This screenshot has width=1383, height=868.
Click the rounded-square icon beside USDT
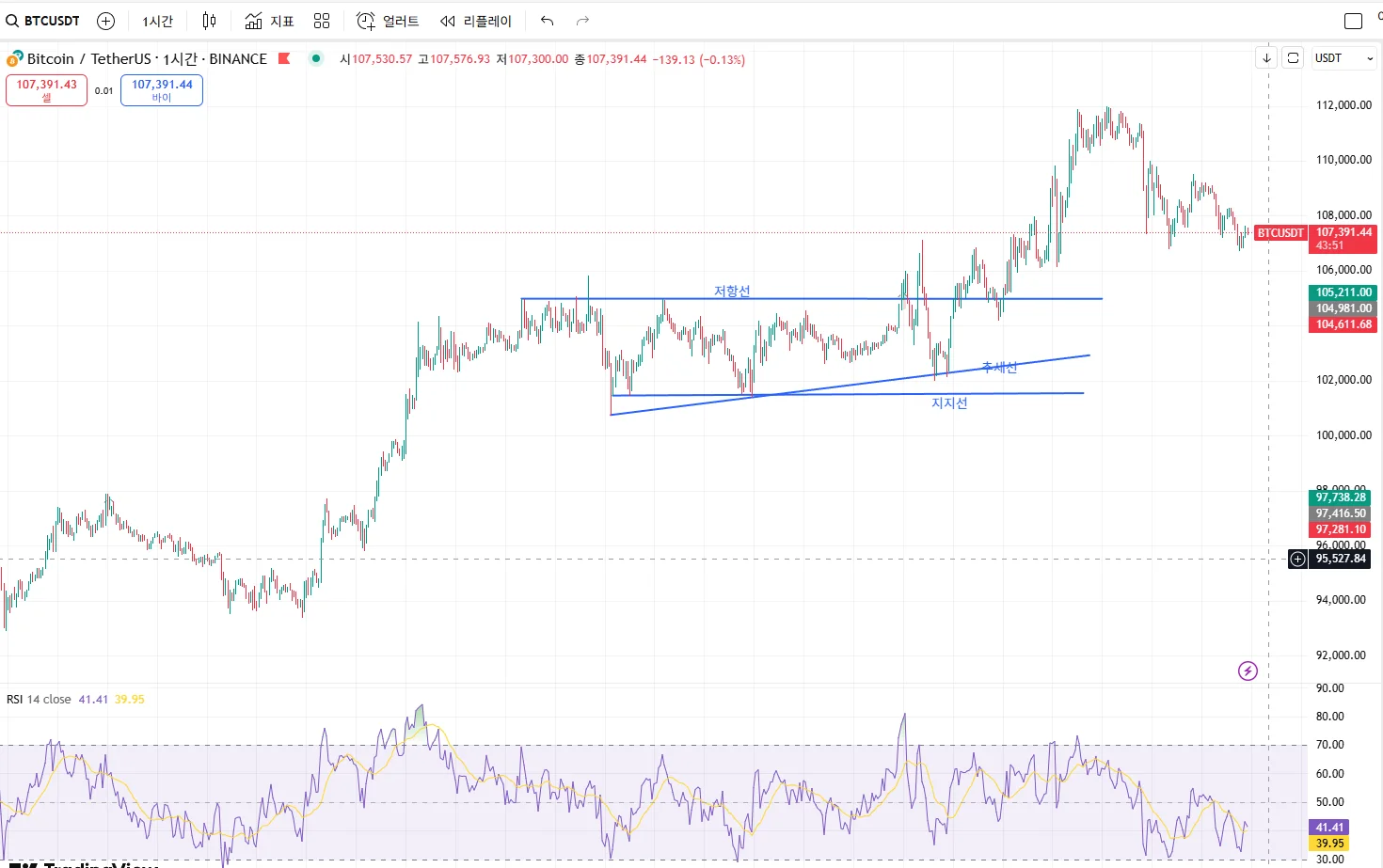tap(1293, 58)
